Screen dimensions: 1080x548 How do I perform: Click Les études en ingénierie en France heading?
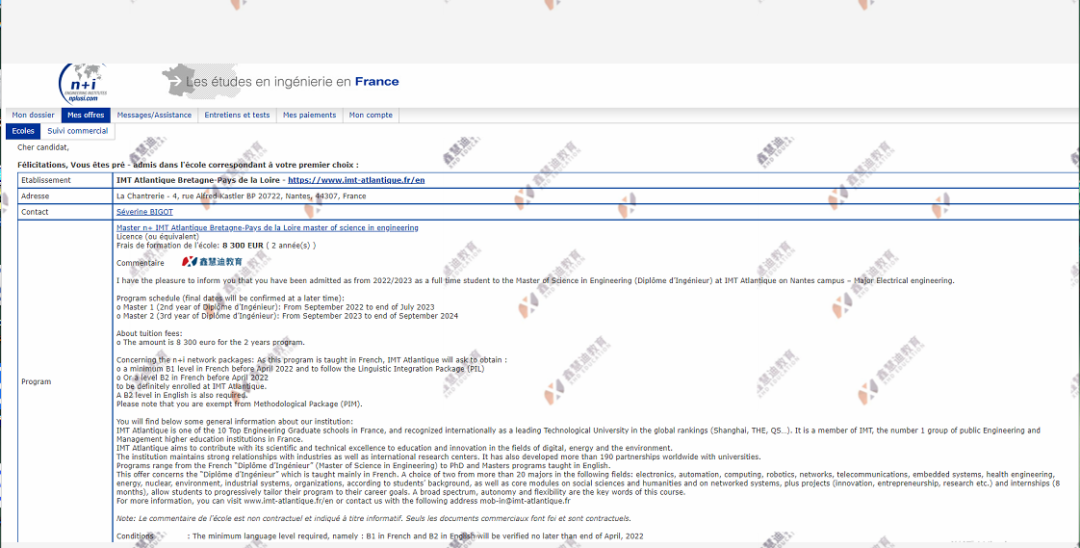pyautogui.click(x=292, y=81)
